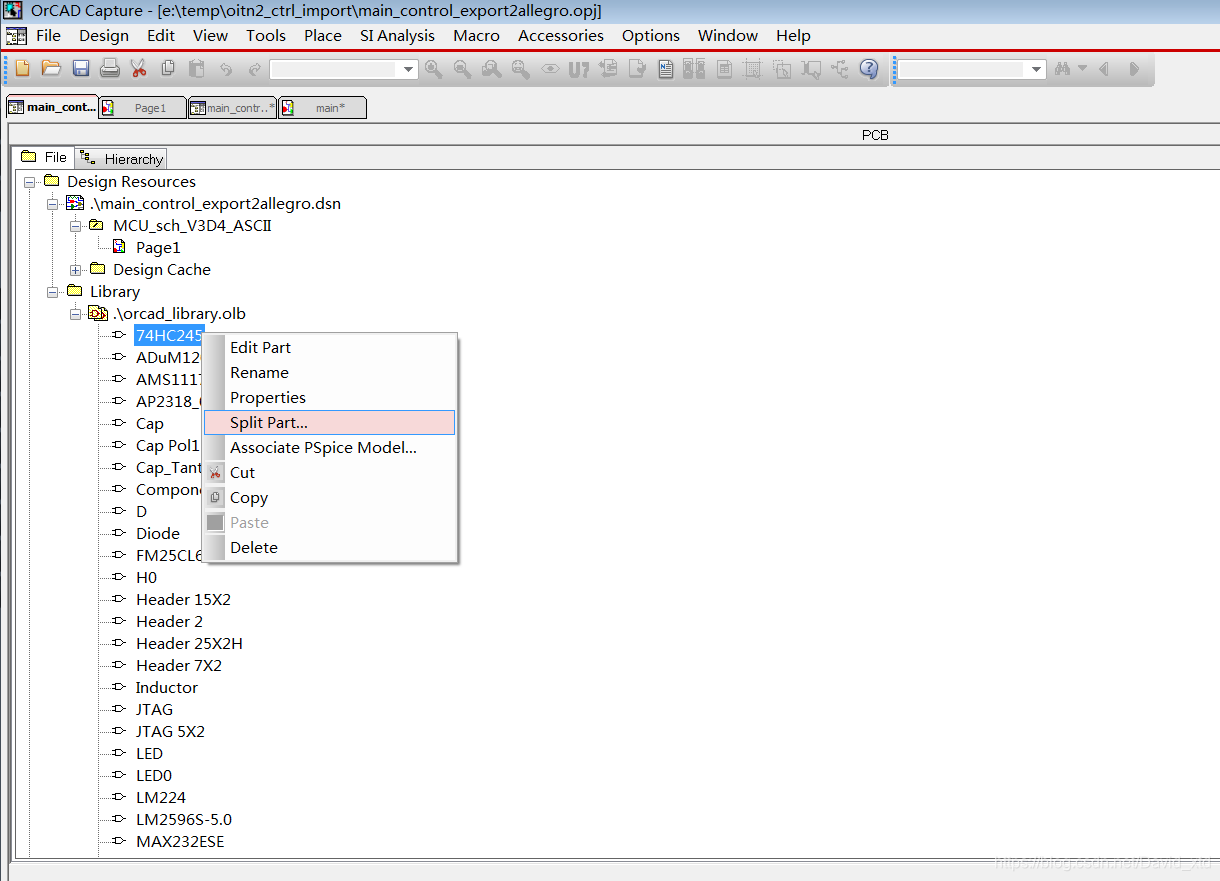
Task: Choose Properties in the context menu
Action: (329, 397)
